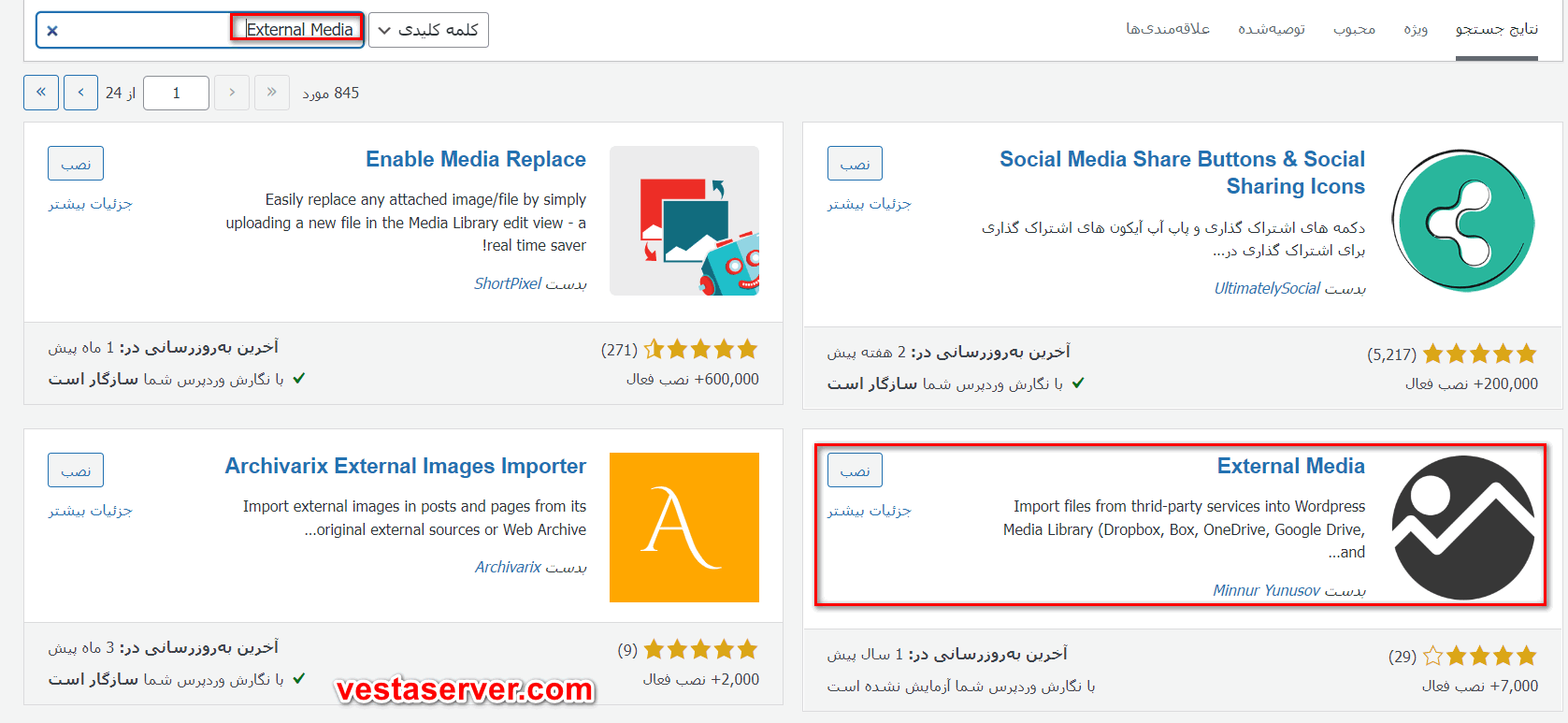Open the External Media title link

tap(1291, 466)
